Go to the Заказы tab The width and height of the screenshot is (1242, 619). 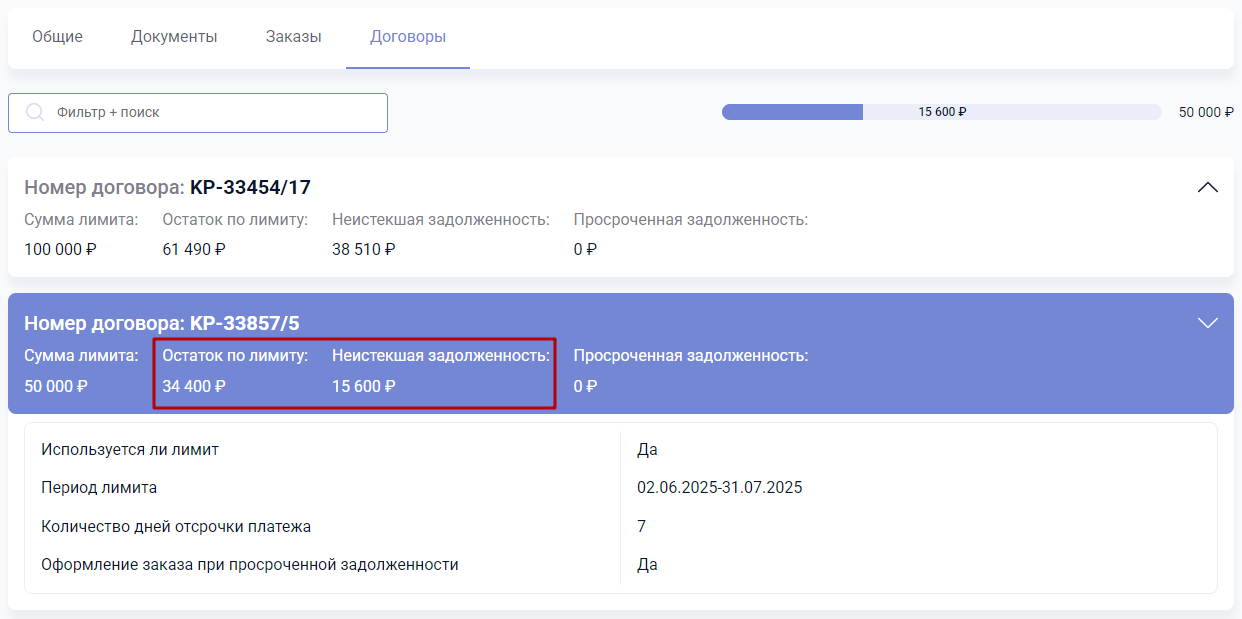(x=294, y=37)
